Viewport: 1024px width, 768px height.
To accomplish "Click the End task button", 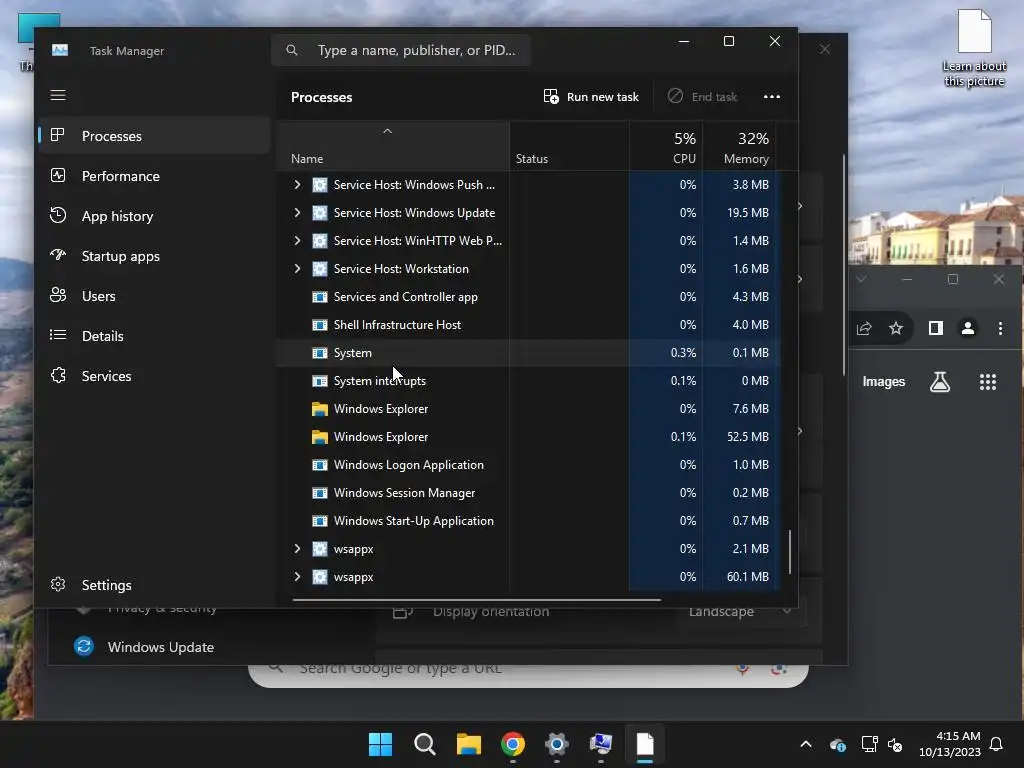I will pos(703,97).
